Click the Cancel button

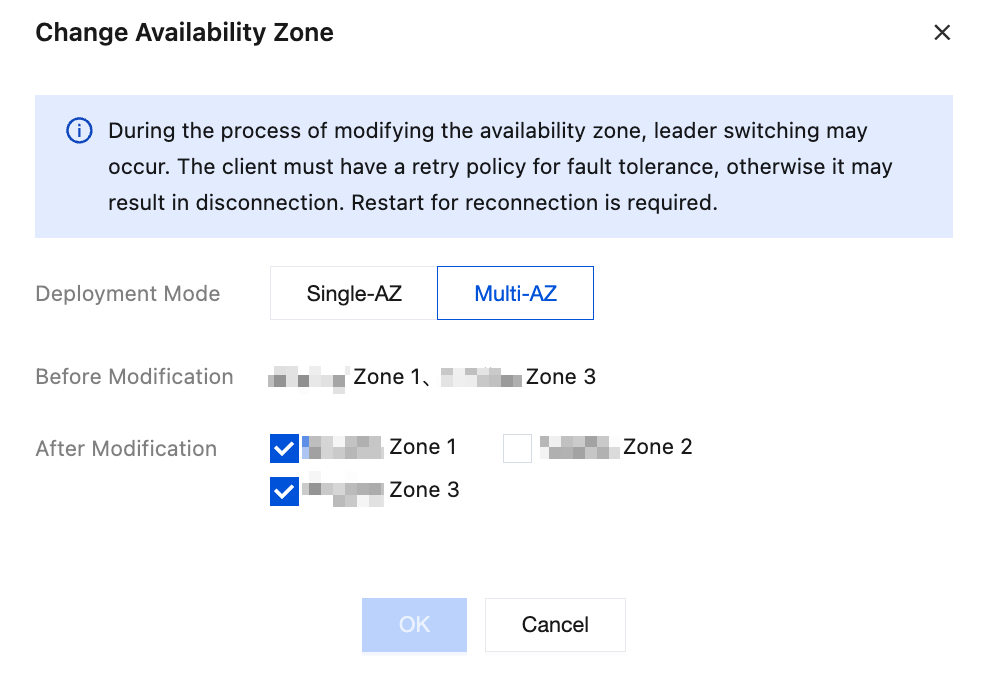[x=555, y=625]
